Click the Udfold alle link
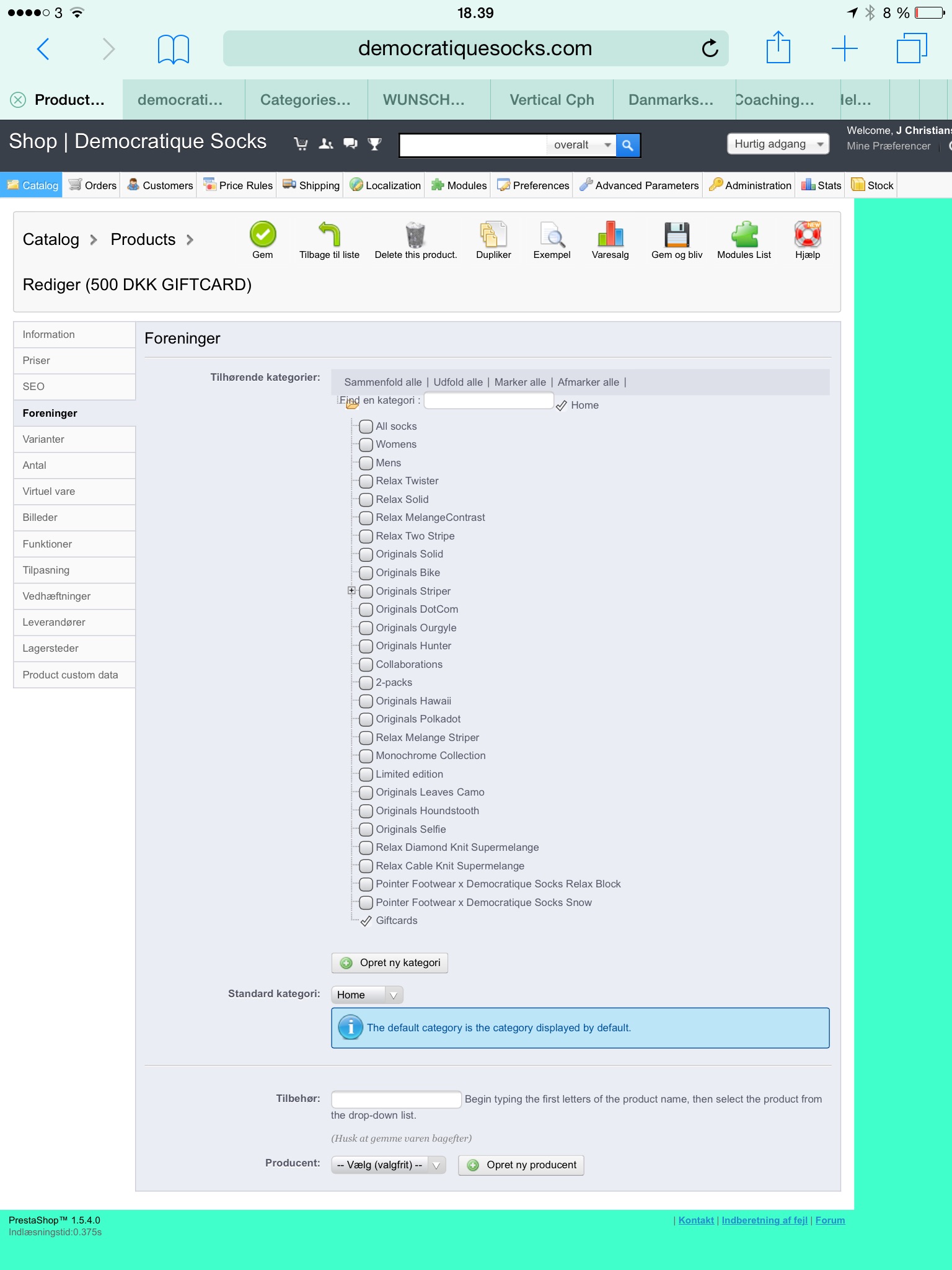This screenshot has height=1270, width=952. tap(458, 383)
